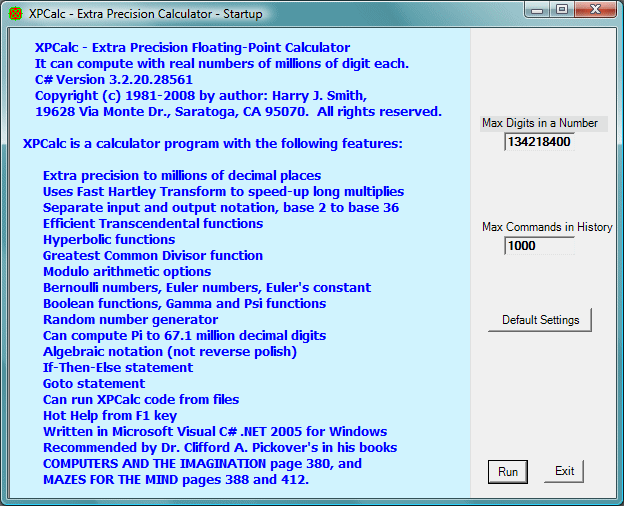The width and height of the screenshot is (624, 506).
Task: Select 'XPCalc - Extra Precision Floating-Point Calculator' heading
Action: (x=192, y=48)
